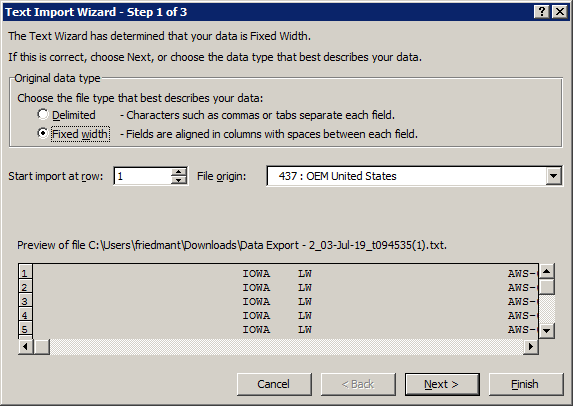Click the preview vertical scrollbar thumb
The image size is (573, 406).
point(547,287)
